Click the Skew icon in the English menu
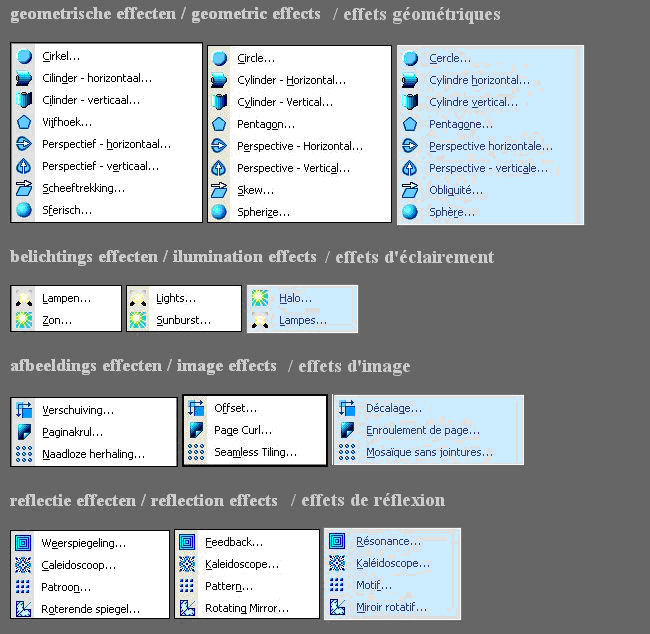The image size is (650, 634). (219, 190)
